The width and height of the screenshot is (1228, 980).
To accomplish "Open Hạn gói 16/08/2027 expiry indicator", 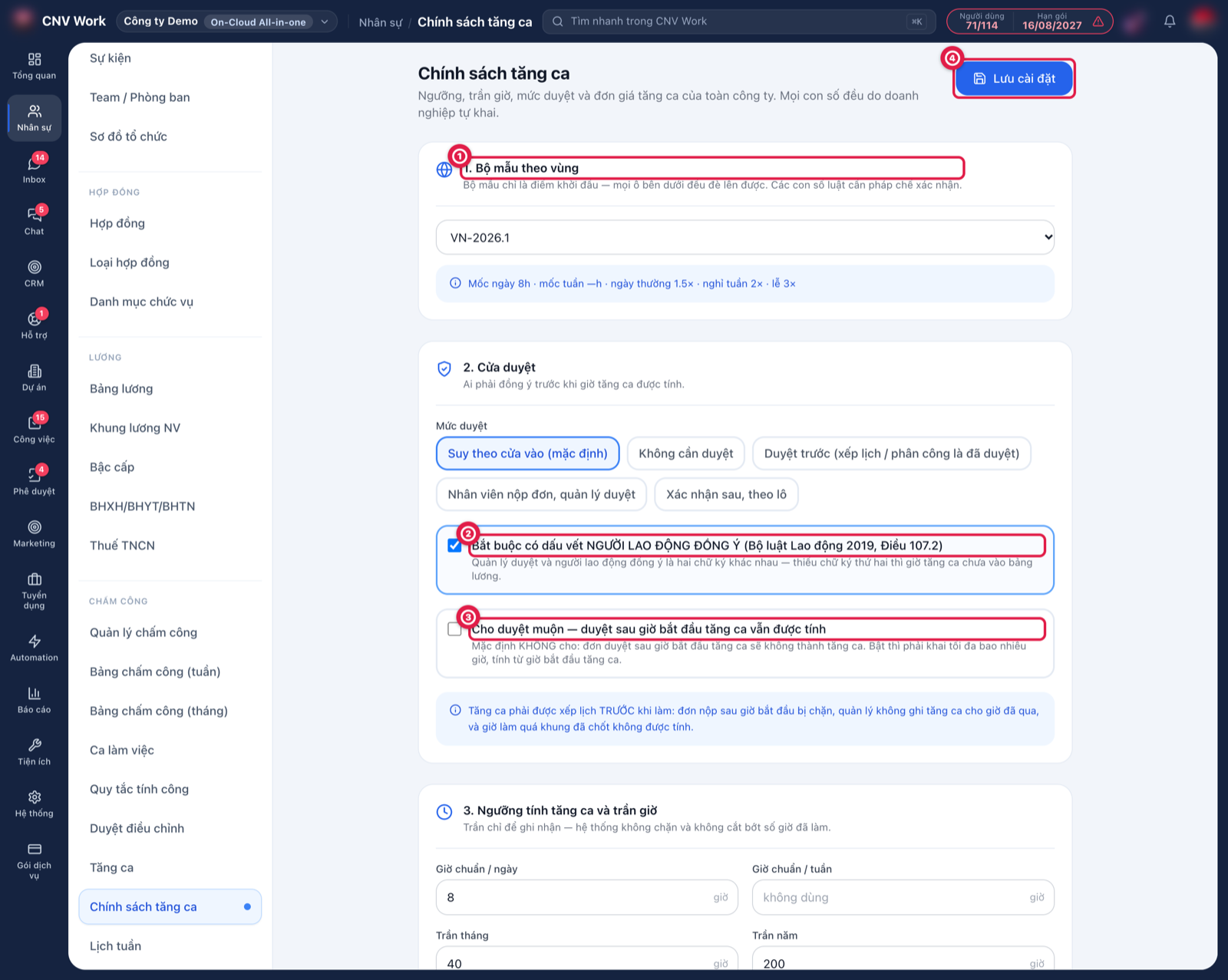I will point(1052,21).
